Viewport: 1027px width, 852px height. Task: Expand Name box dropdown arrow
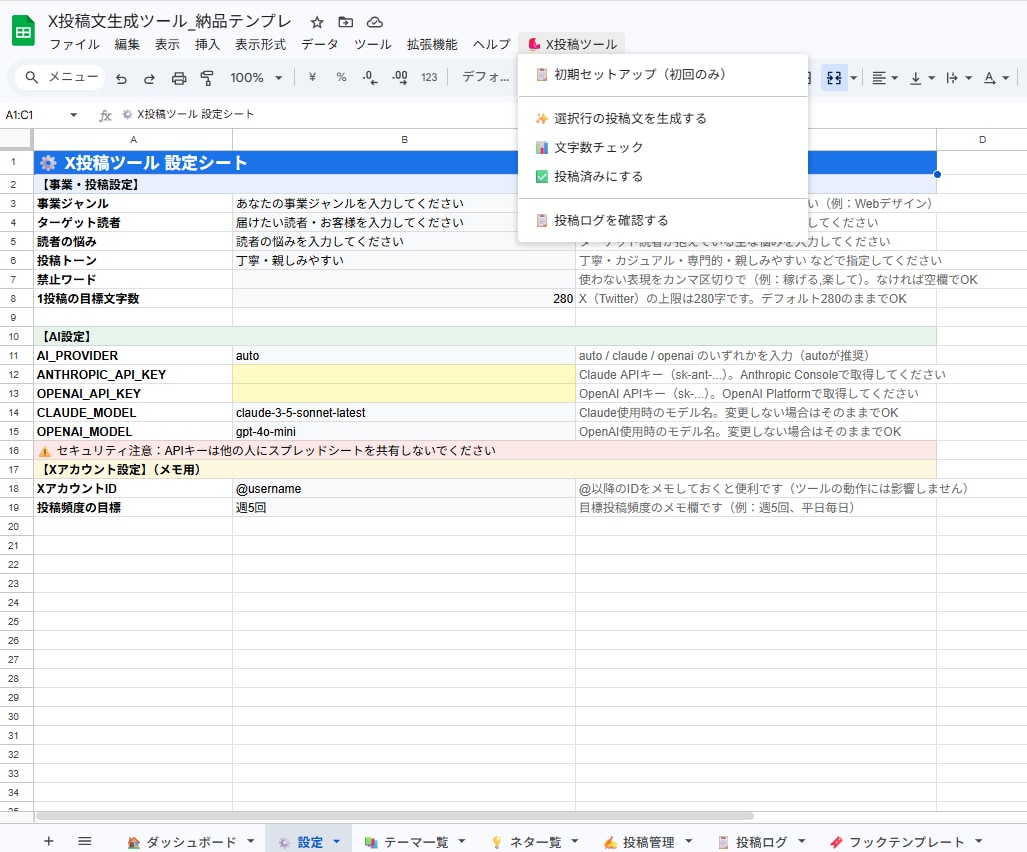pyautogui.click(x=74, y=115)
